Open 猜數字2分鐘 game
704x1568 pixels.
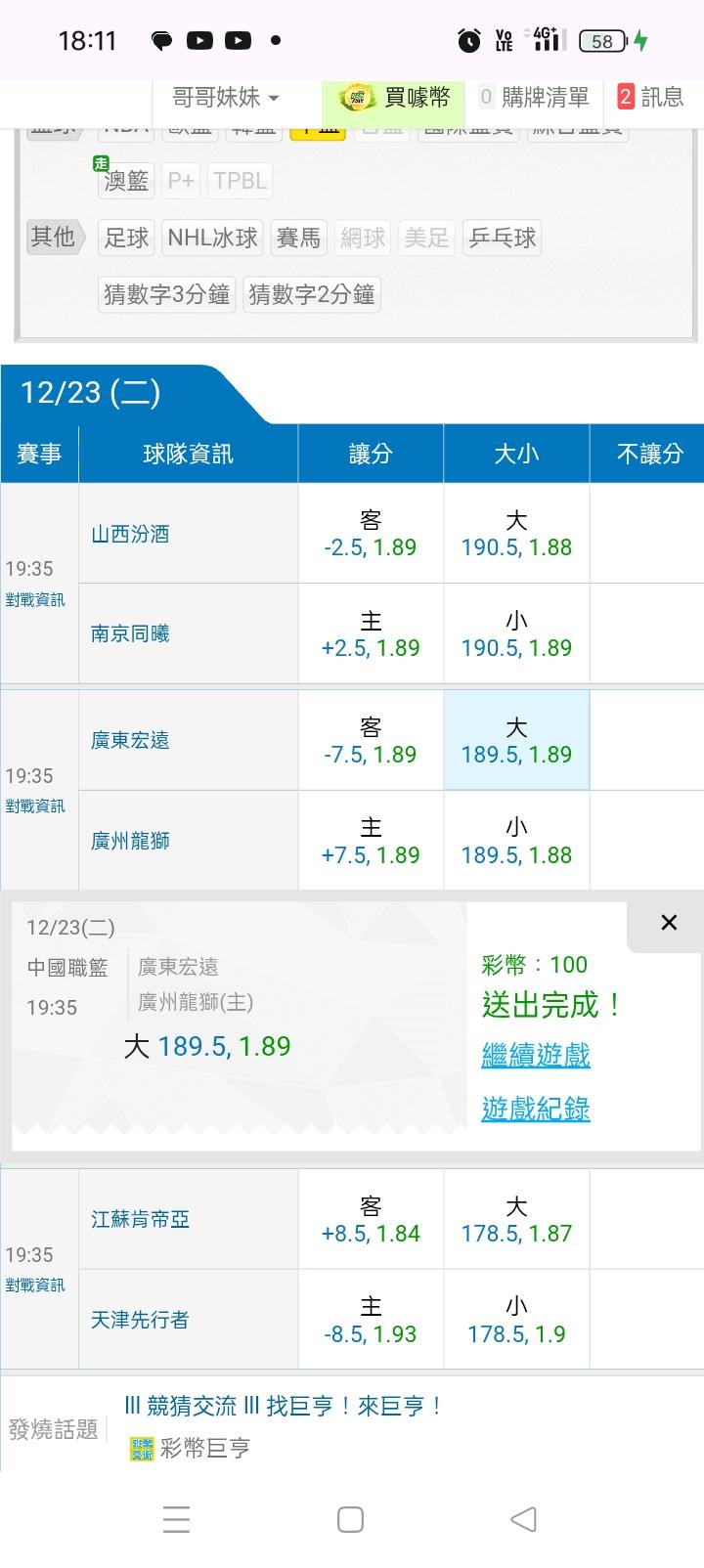pyautogui.click(x=312, y=294)
